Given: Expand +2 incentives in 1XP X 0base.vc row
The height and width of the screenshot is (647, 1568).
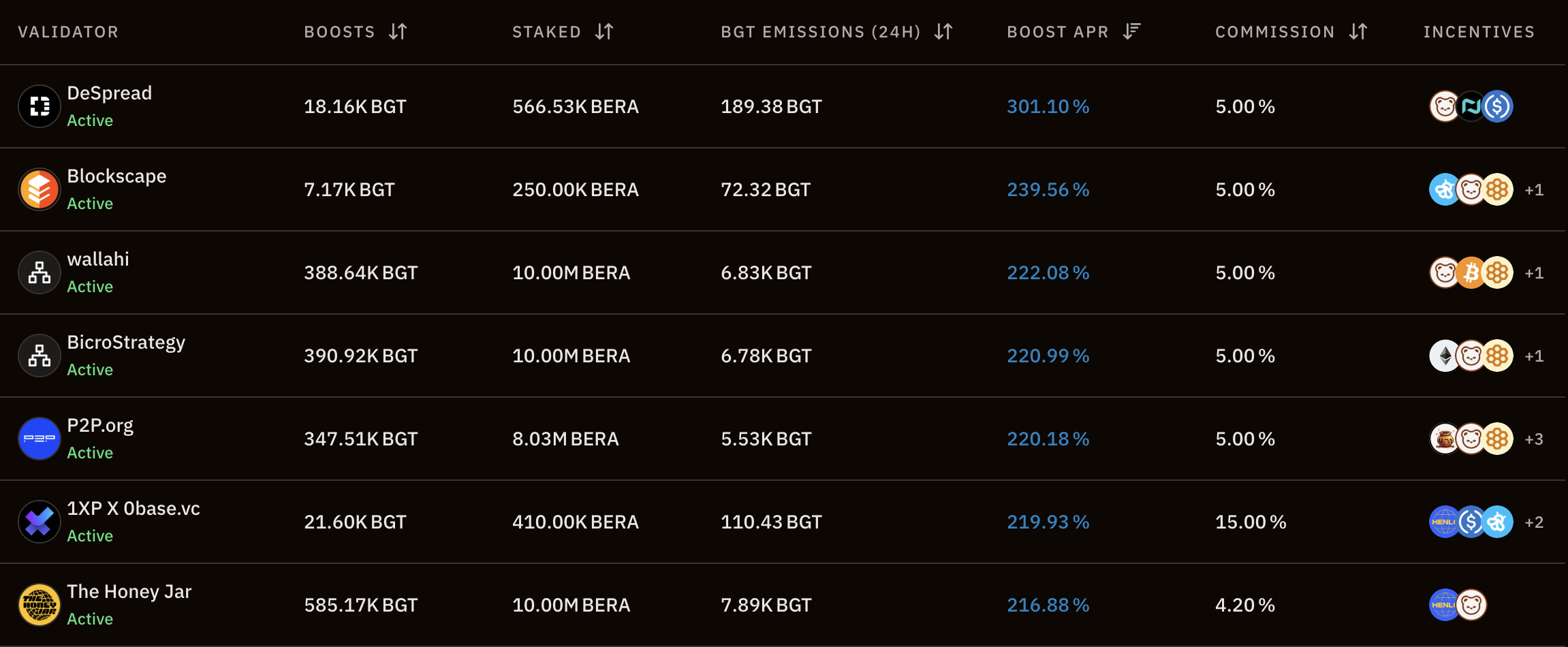Looking at the screenshot, I should coord(1534,522).
